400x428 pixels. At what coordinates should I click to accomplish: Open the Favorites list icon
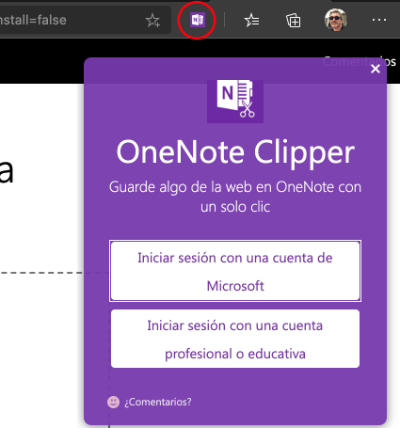(x=252, y=20)
